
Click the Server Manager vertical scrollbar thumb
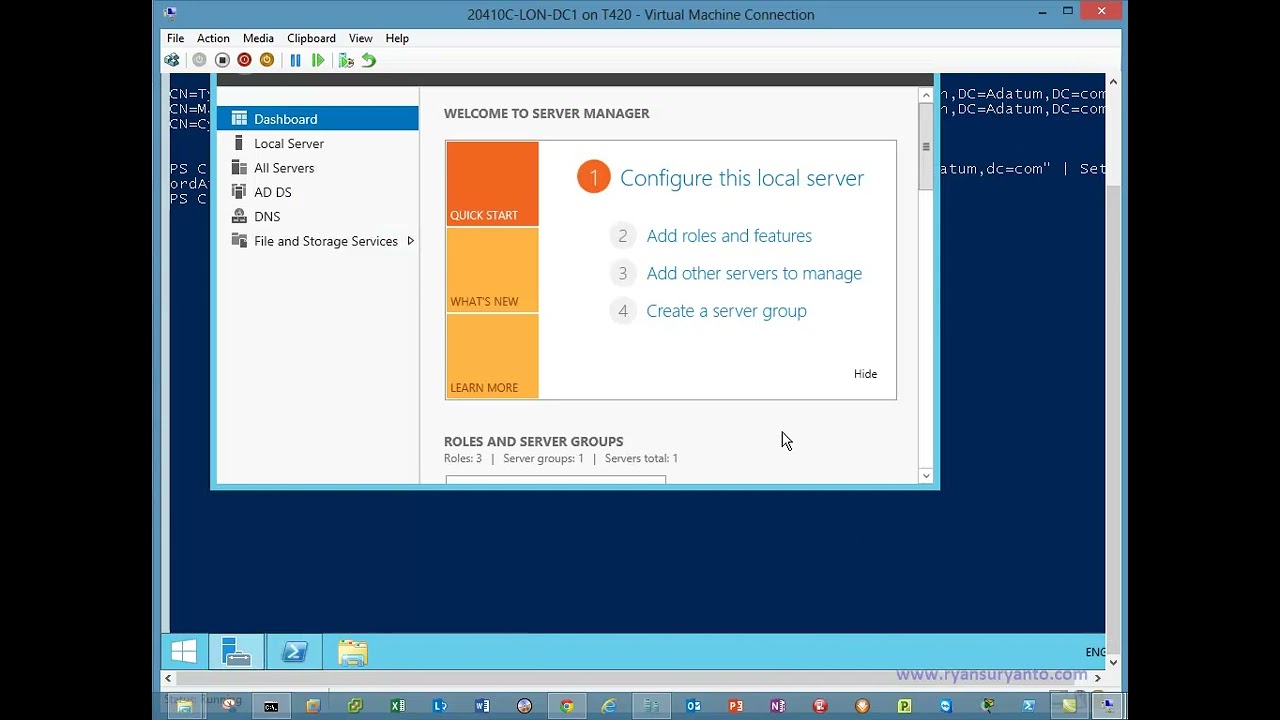pos(926,146)
